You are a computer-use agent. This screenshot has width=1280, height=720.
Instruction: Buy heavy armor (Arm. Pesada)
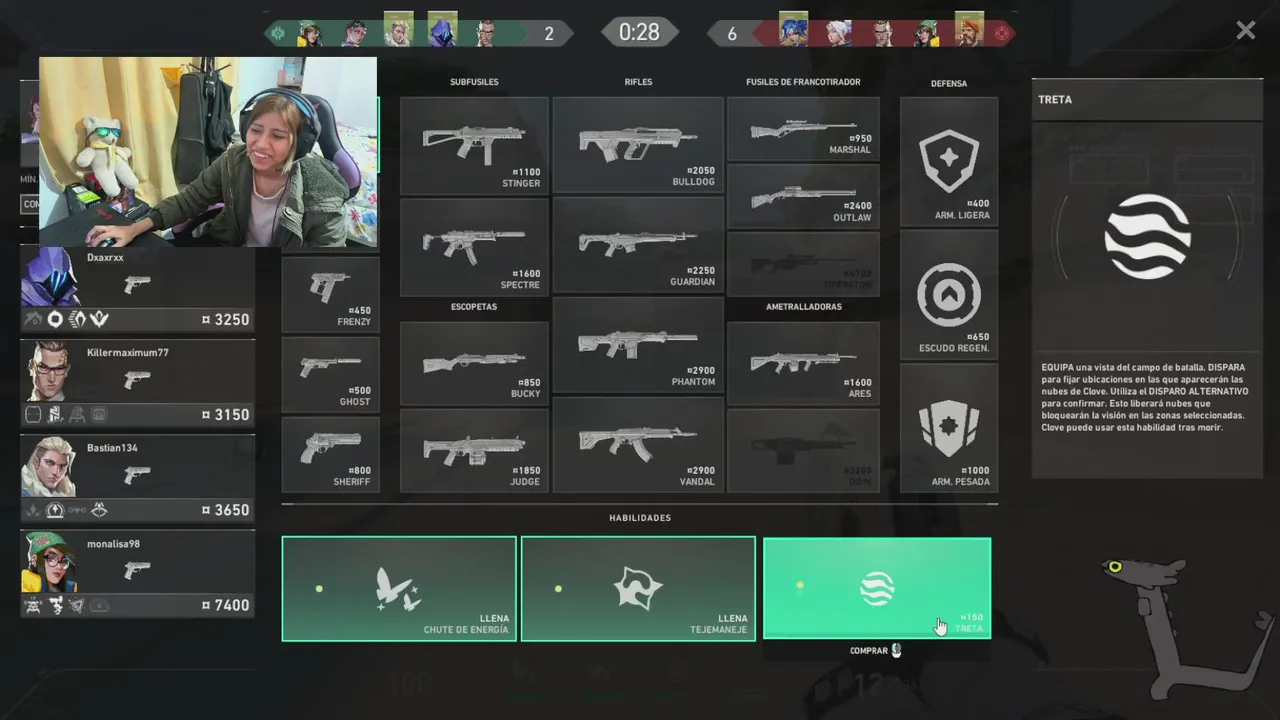point(949,428)
